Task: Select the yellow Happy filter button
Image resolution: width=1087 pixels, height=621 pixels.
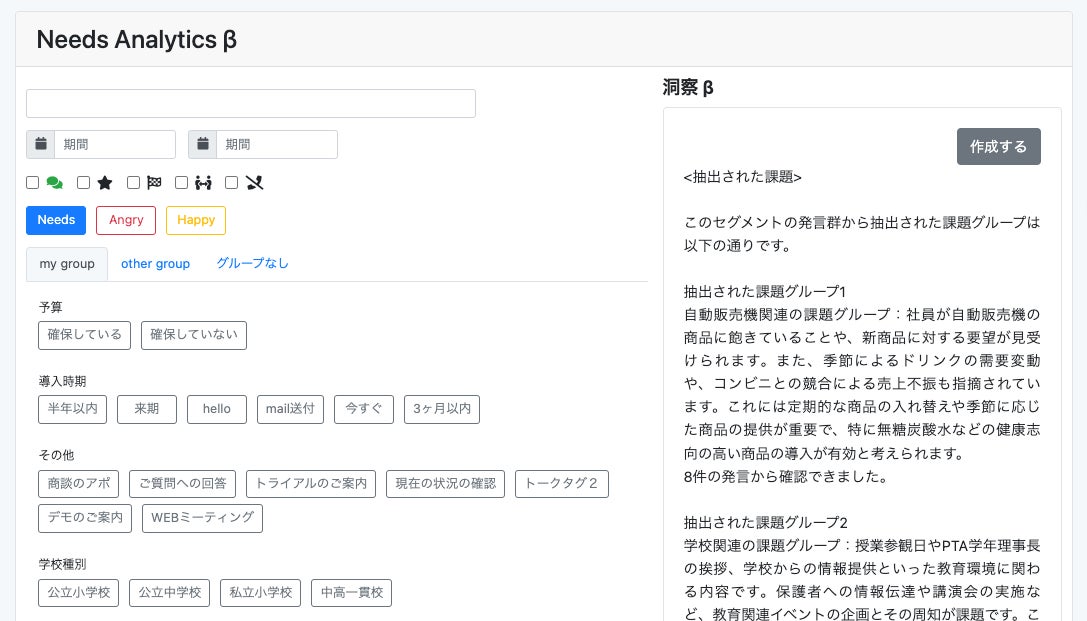Action: (196, 220)
